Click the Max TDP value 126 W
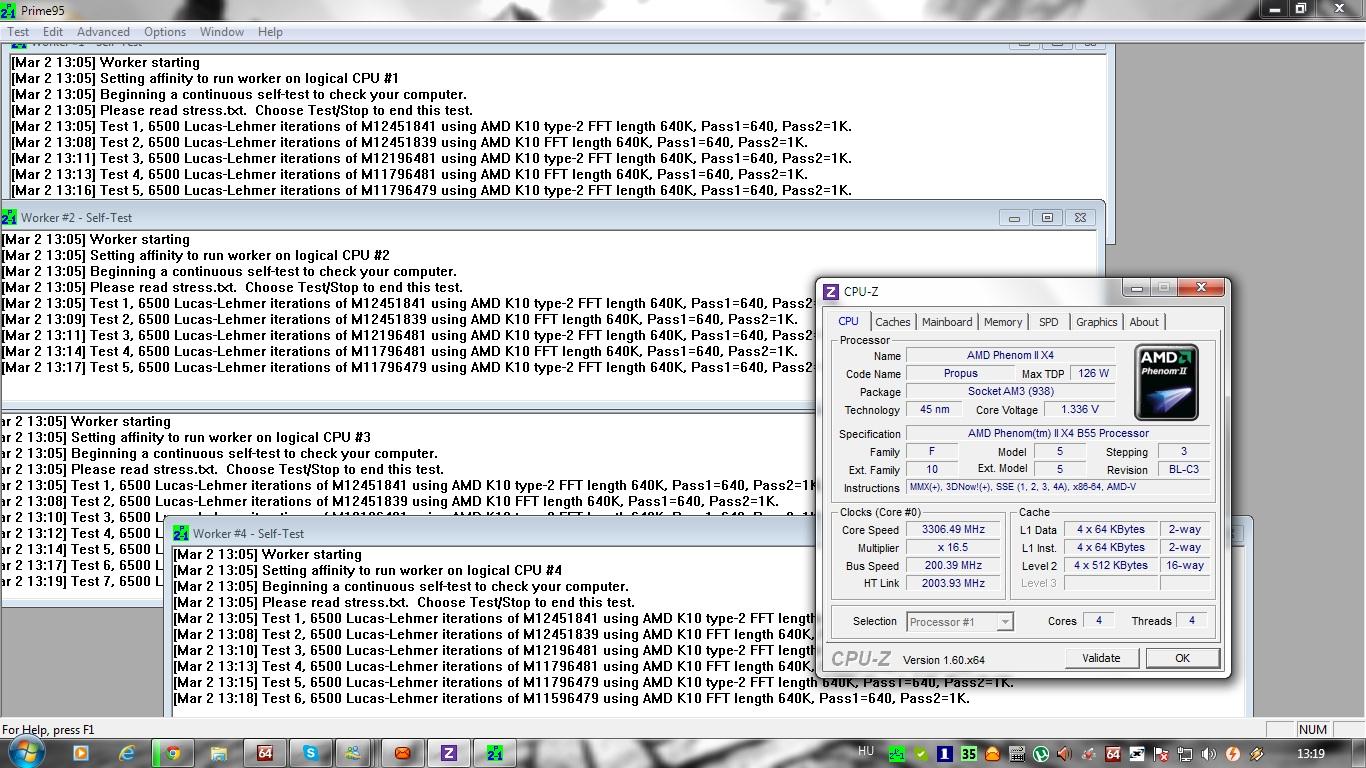1366x768 pixels. 1092,373
